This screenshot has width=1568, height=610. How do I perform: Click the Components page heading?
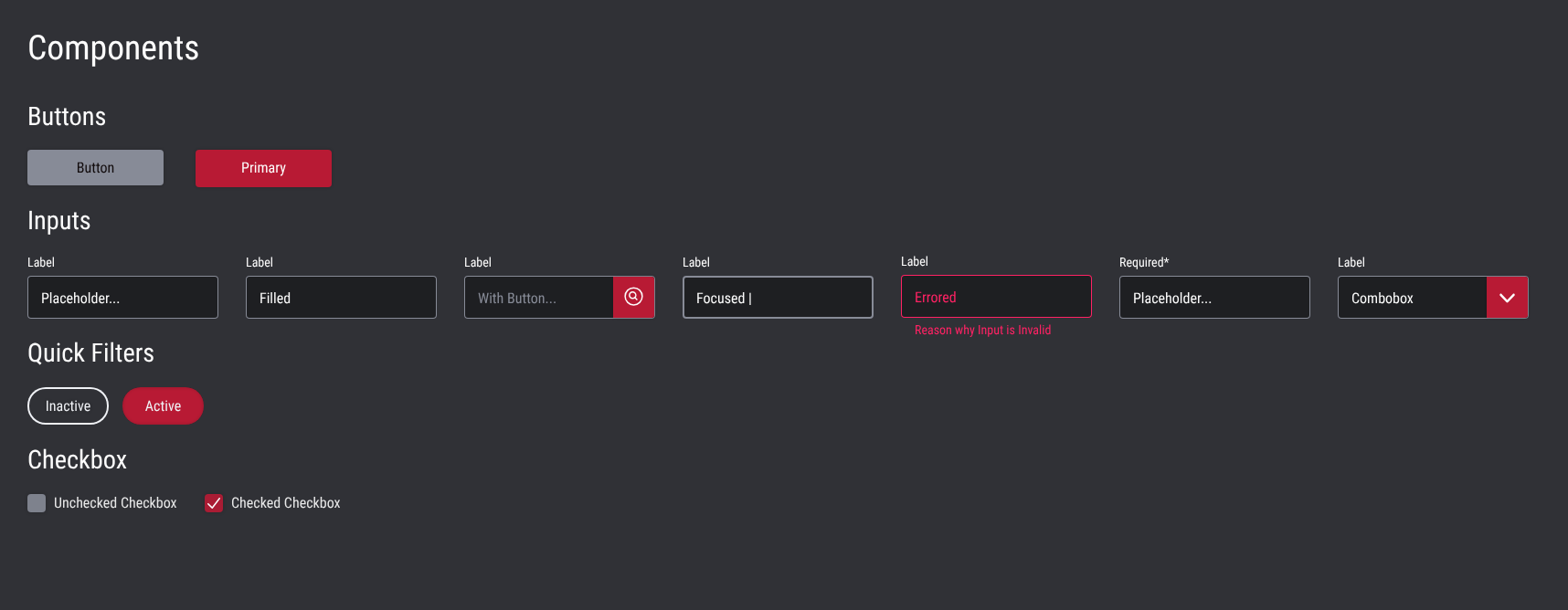point(113,48)
